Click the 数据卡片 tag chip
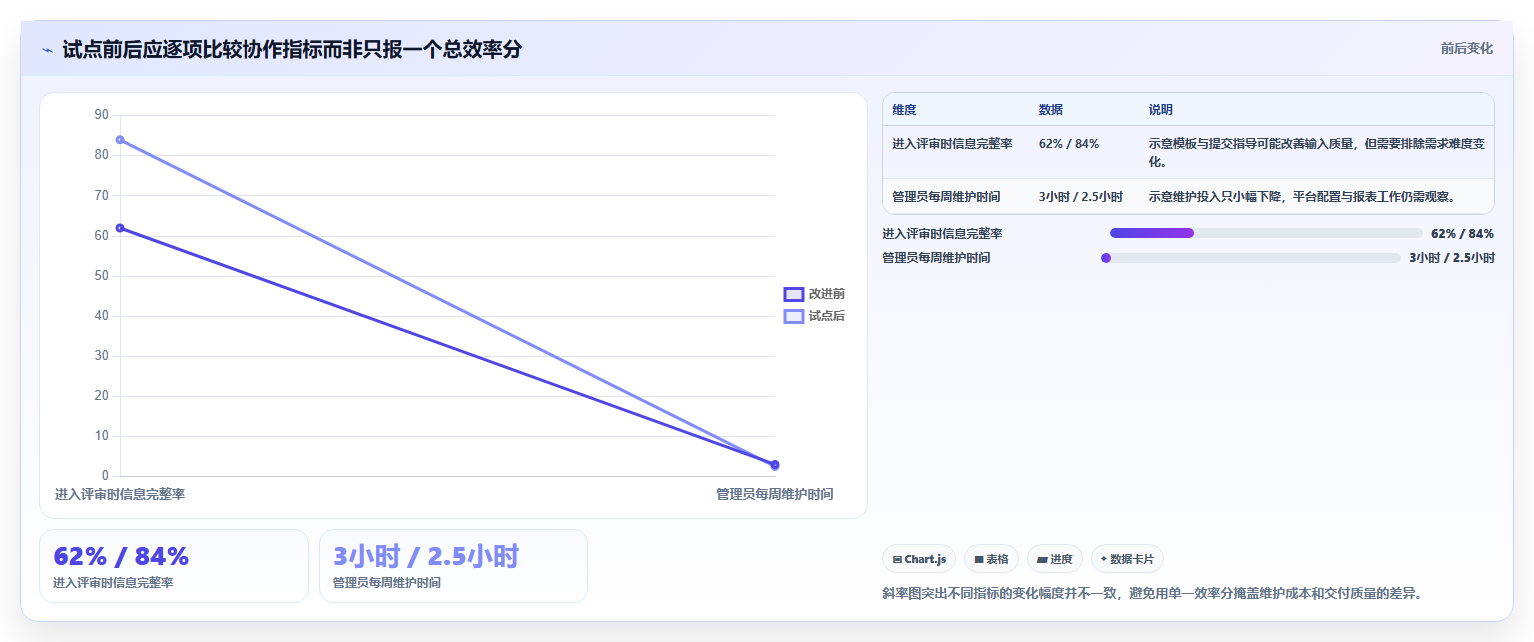 (x=1127, y=559)
